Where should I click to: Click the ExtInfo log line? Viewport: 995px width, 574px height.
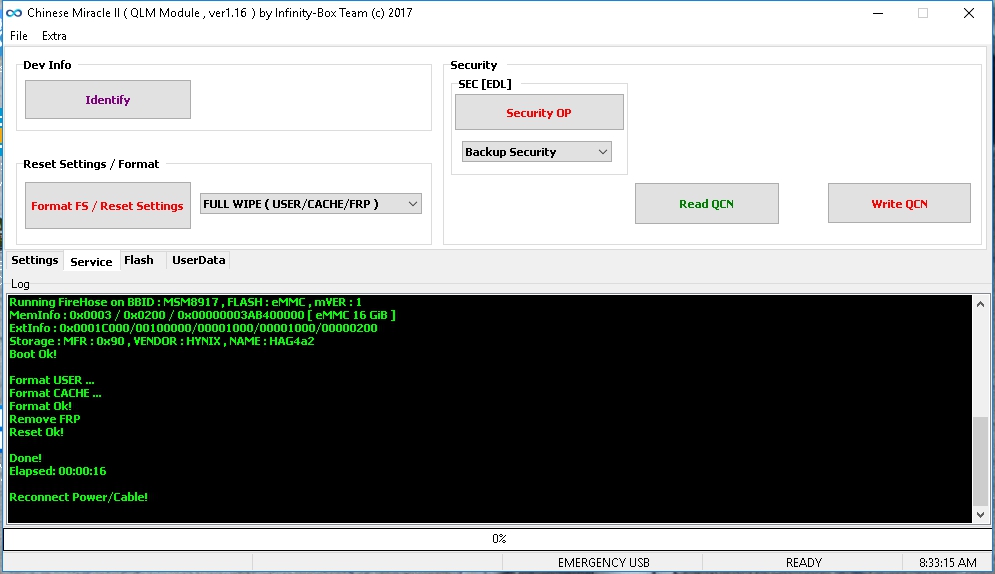tap(193, 329)
